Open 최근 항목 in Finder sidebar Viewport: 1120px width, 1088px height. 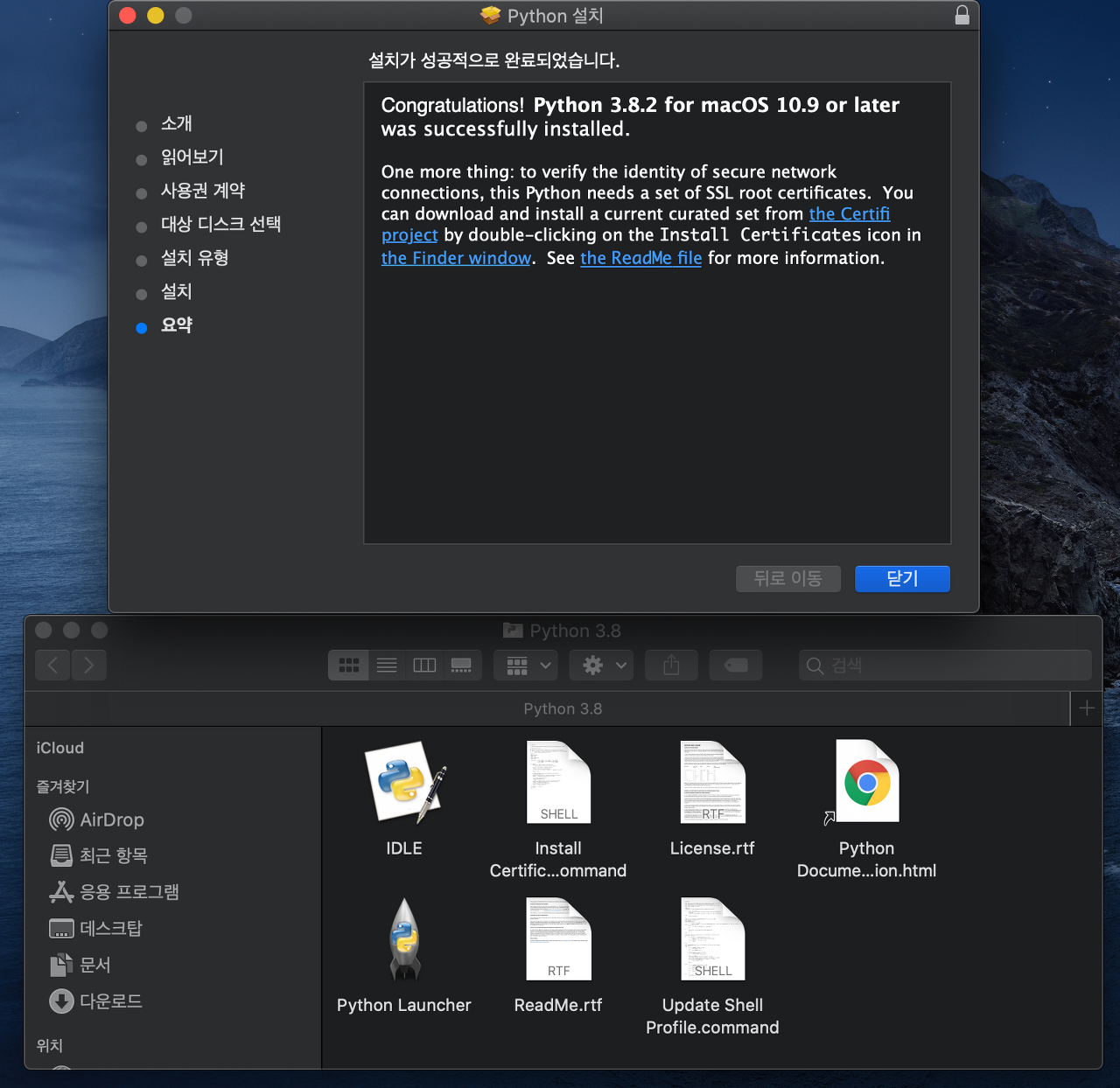(98, 855)
